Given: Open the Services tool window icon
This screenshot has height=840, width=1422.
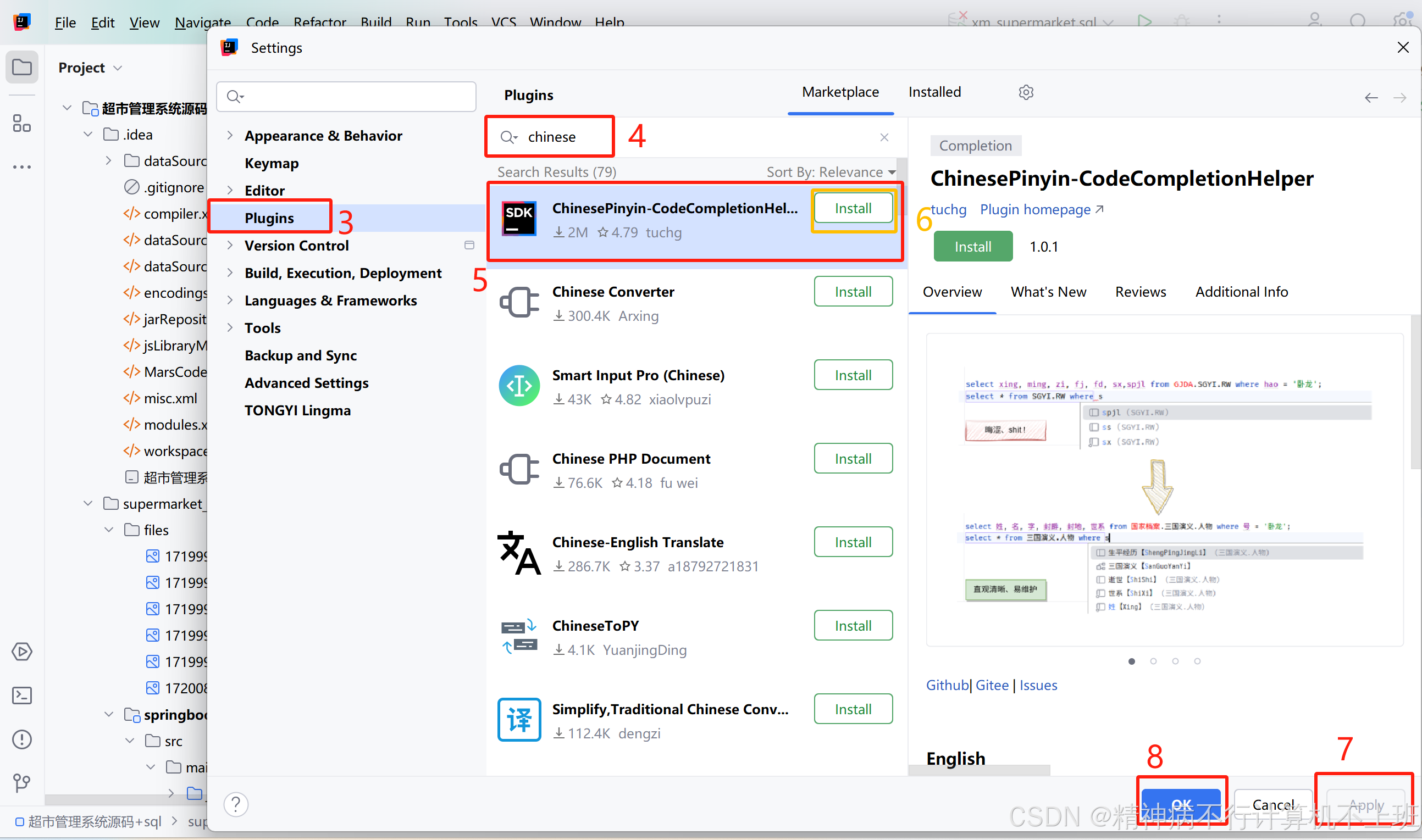Looking at the screenshot, I should [x=22, y=652].
